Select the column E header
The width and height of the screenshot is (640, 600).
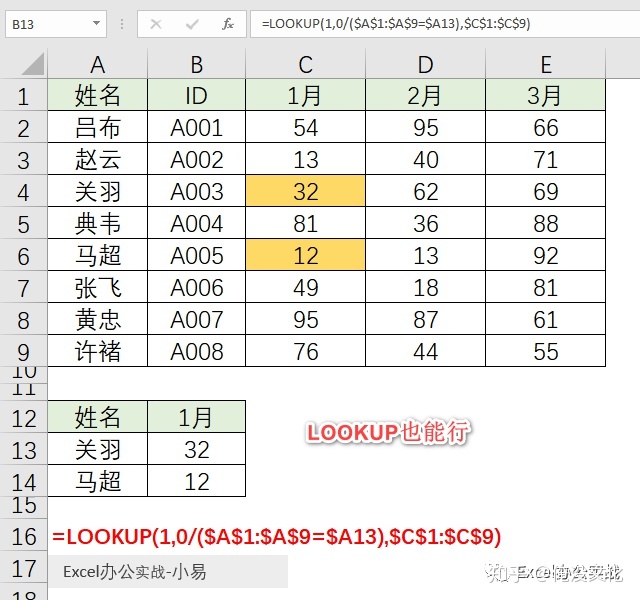pyautogui.click(x=545, y=64)
